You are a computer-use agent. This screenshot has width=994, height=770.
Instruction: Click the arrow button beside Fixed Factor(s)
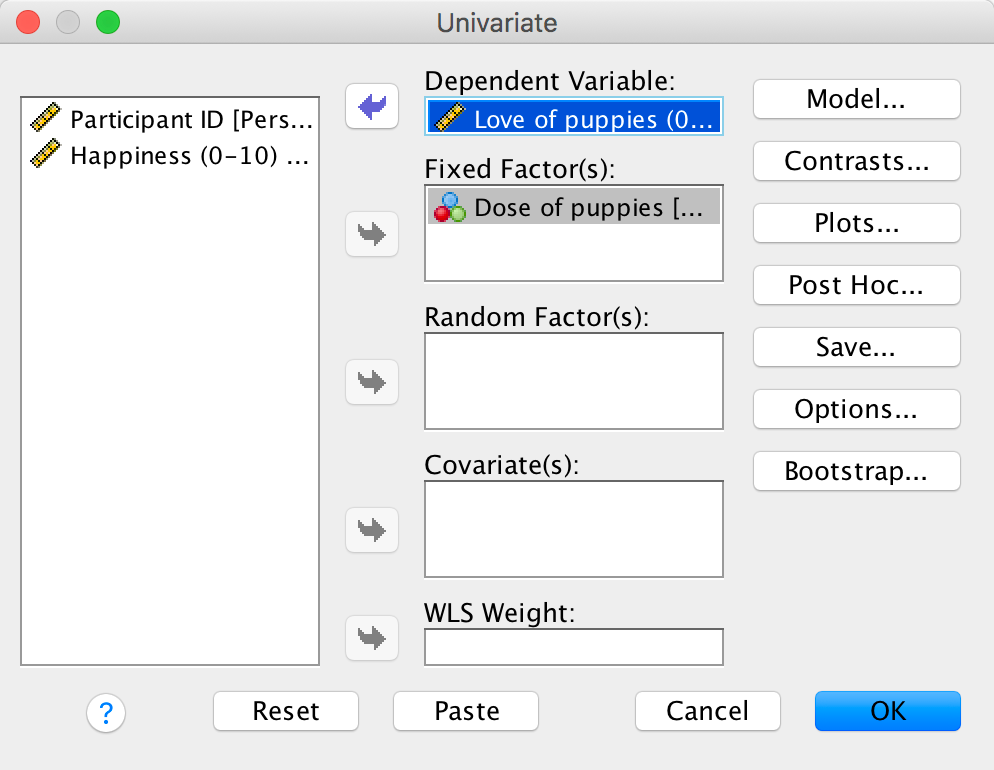tap(372, 235)
